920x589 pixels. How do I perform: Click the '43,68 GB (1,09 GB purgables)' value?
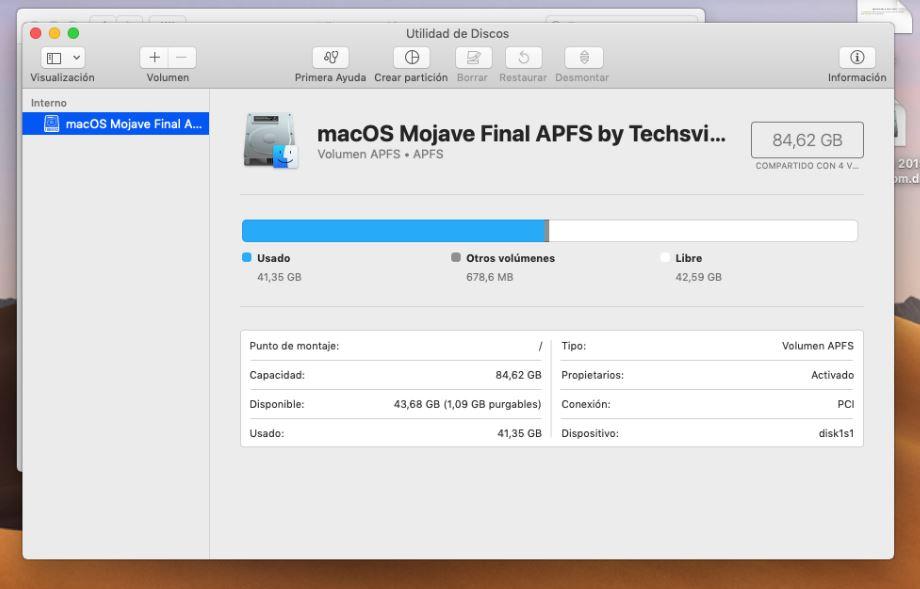pyautogui.click(x=468, y=404)
